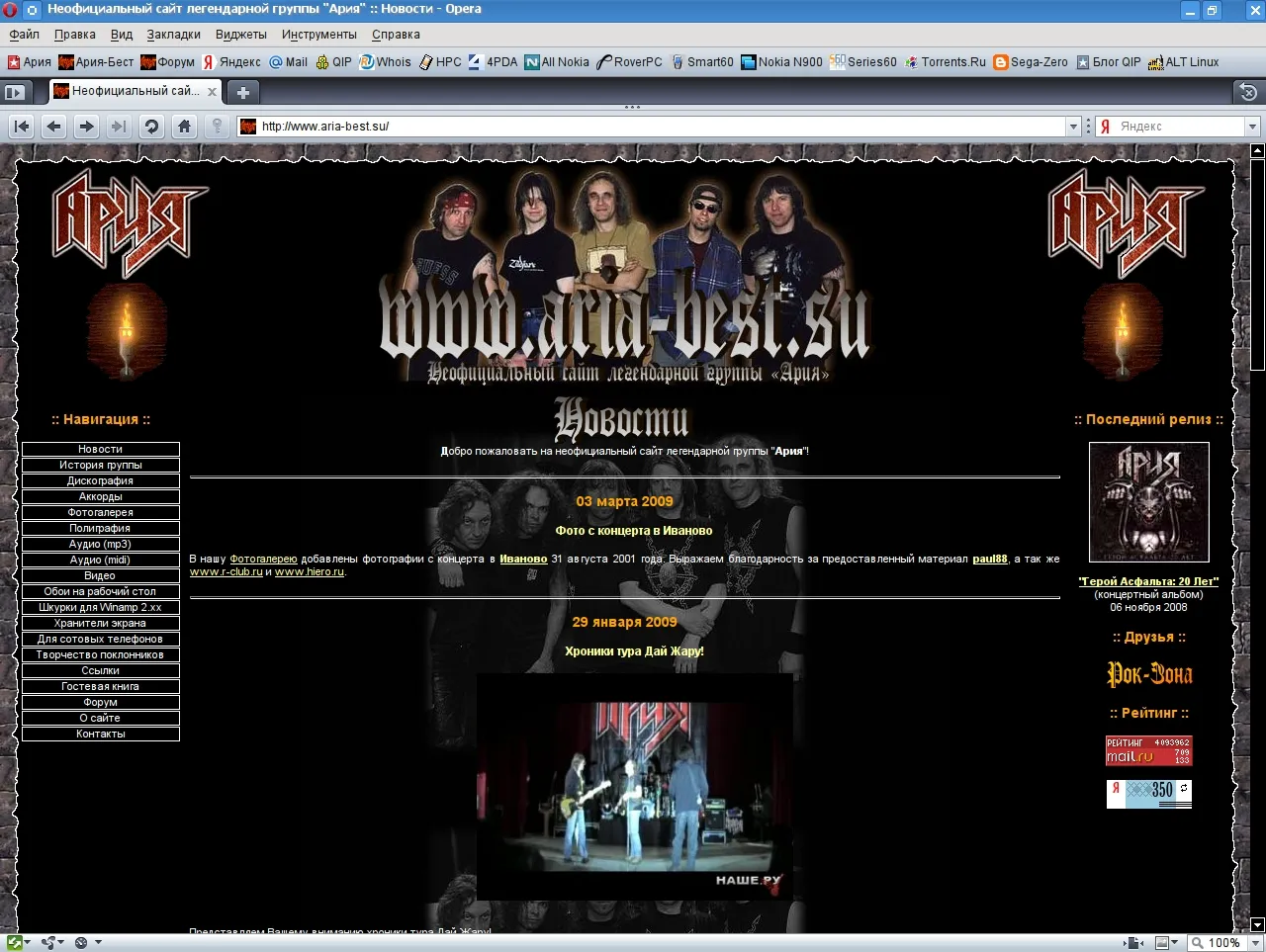Open the "Герой Асфальта: 20 Лет" link

[x=1148, y=582]
